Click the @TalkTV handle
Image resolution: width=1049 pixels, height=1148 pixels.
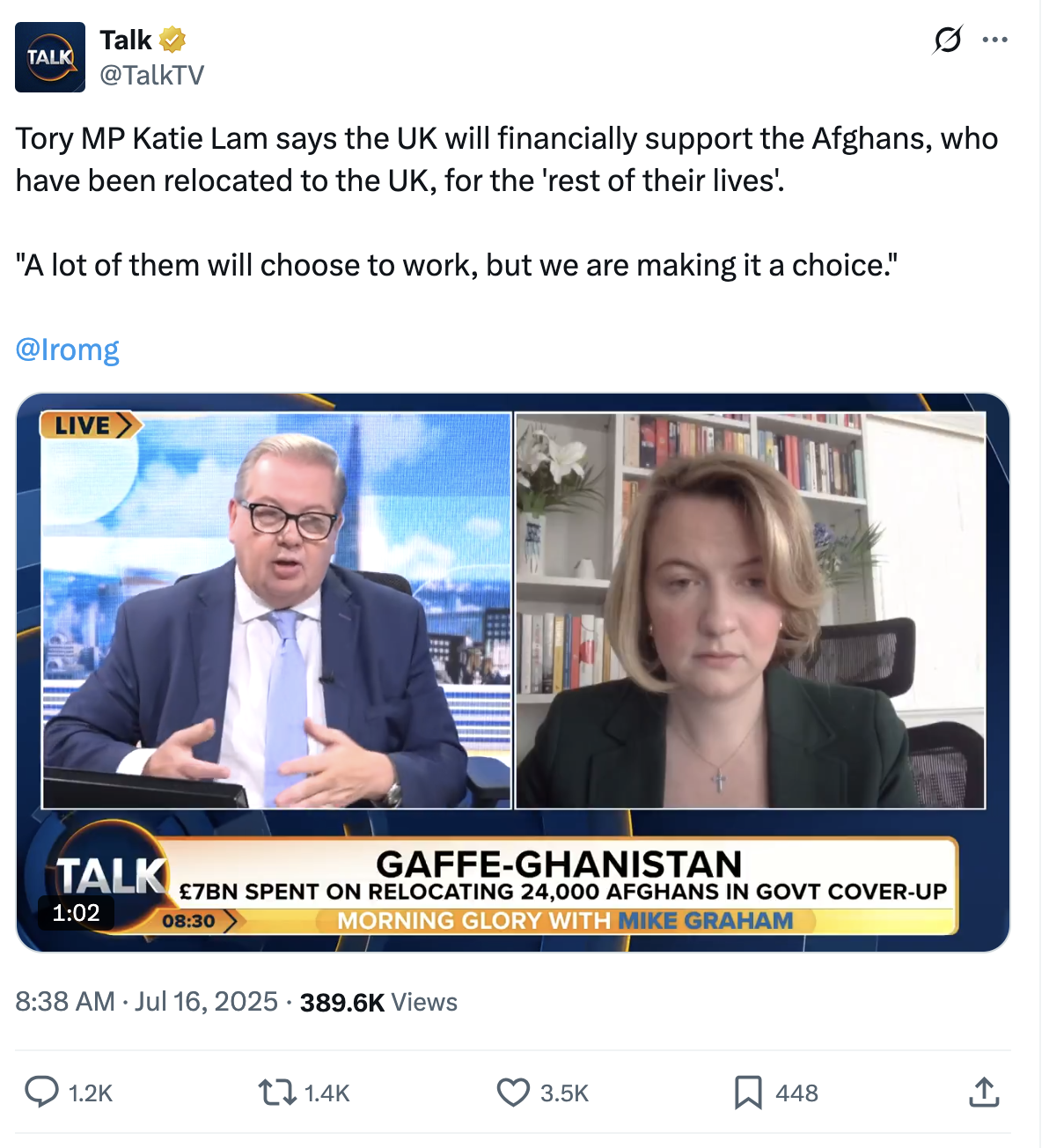coord(151,75)
